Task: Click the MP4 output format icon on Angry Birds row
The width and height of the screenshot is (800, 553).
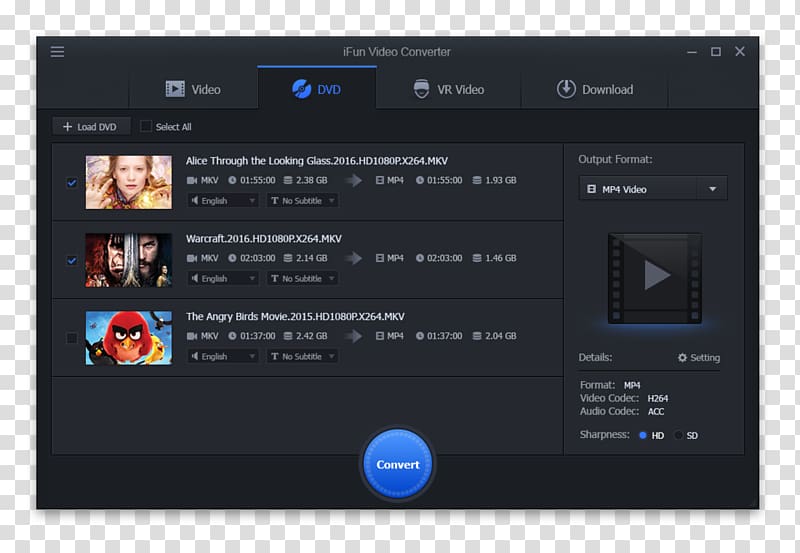Action: 380,336
